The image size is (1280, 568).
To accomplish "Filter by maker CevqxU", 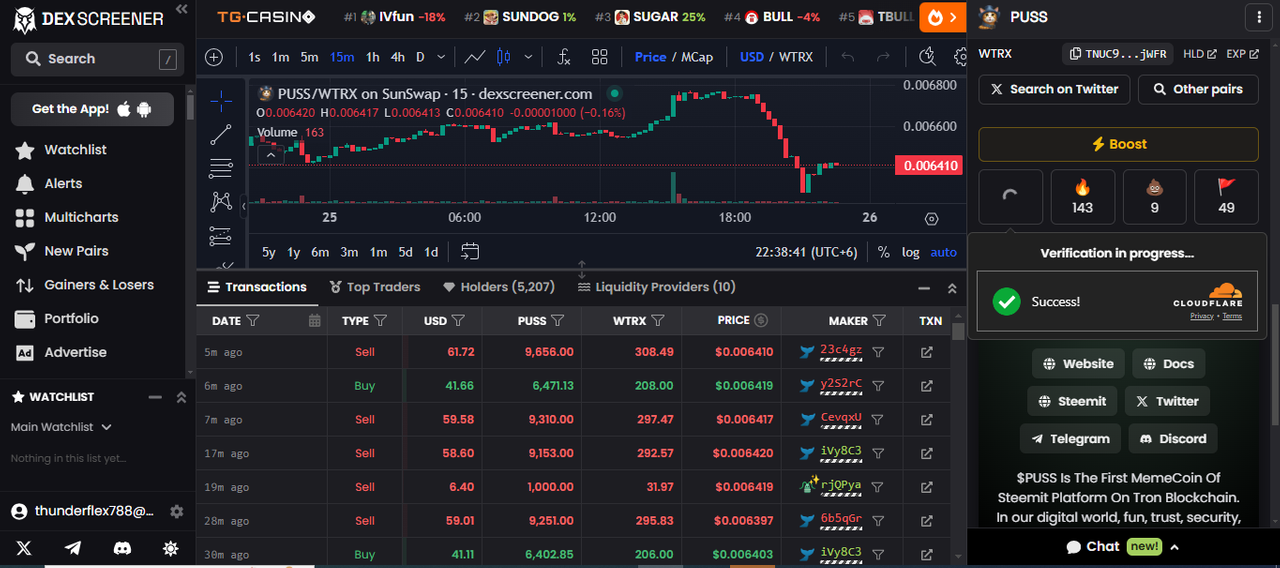I will (878, 419).
